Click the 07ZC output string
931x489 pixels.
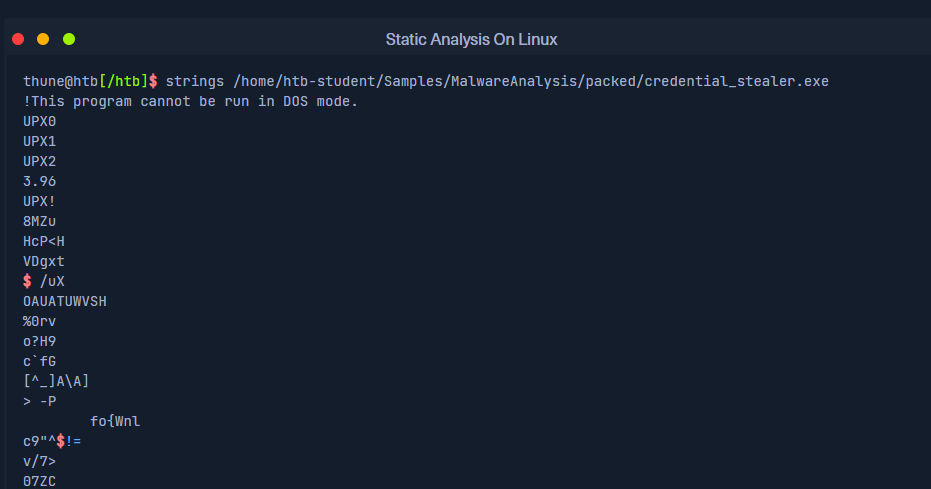coord(40,481)
